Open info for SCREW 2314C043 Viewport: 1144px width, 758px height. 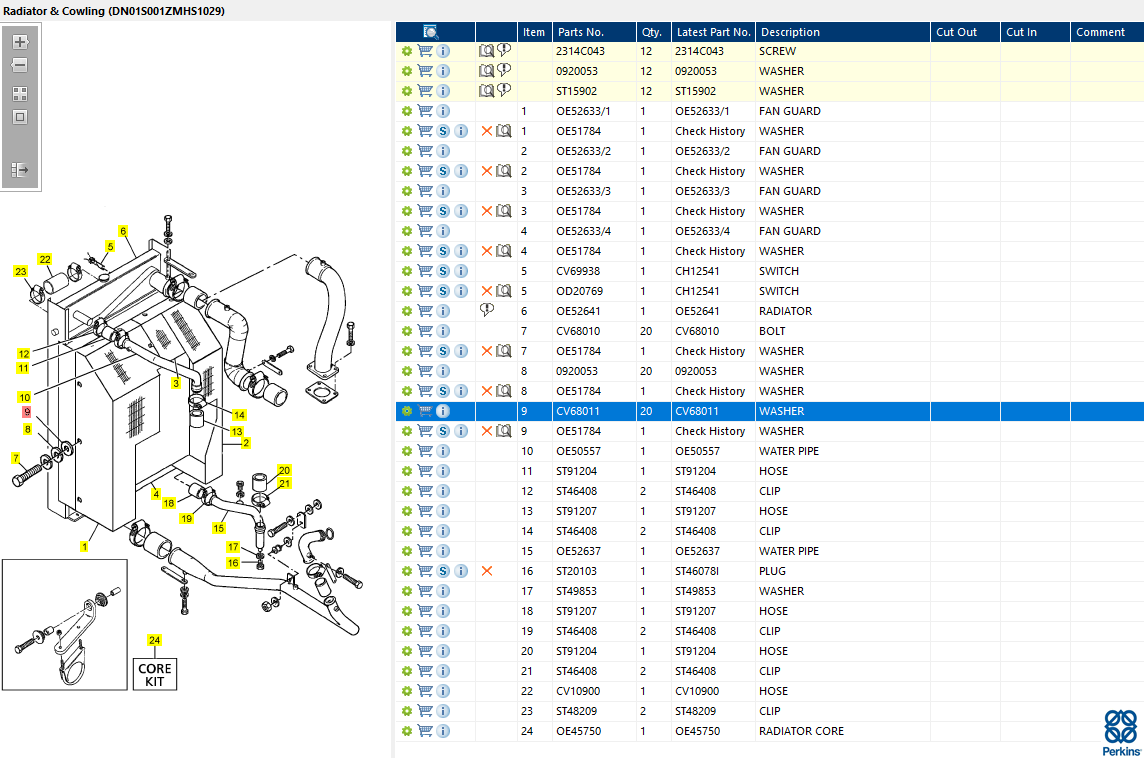tap(443, 51)
